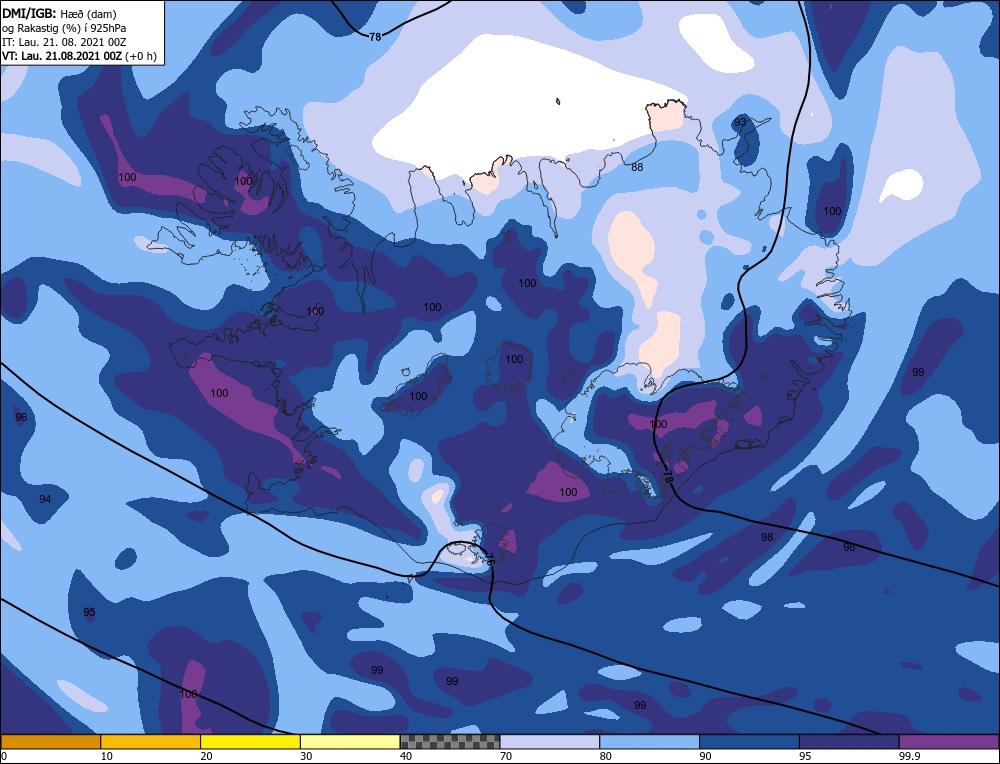Click the 'DMI/IGB: Hæð (dam)' title line
Screen dimensions: 1000x764
click(59, 13)
